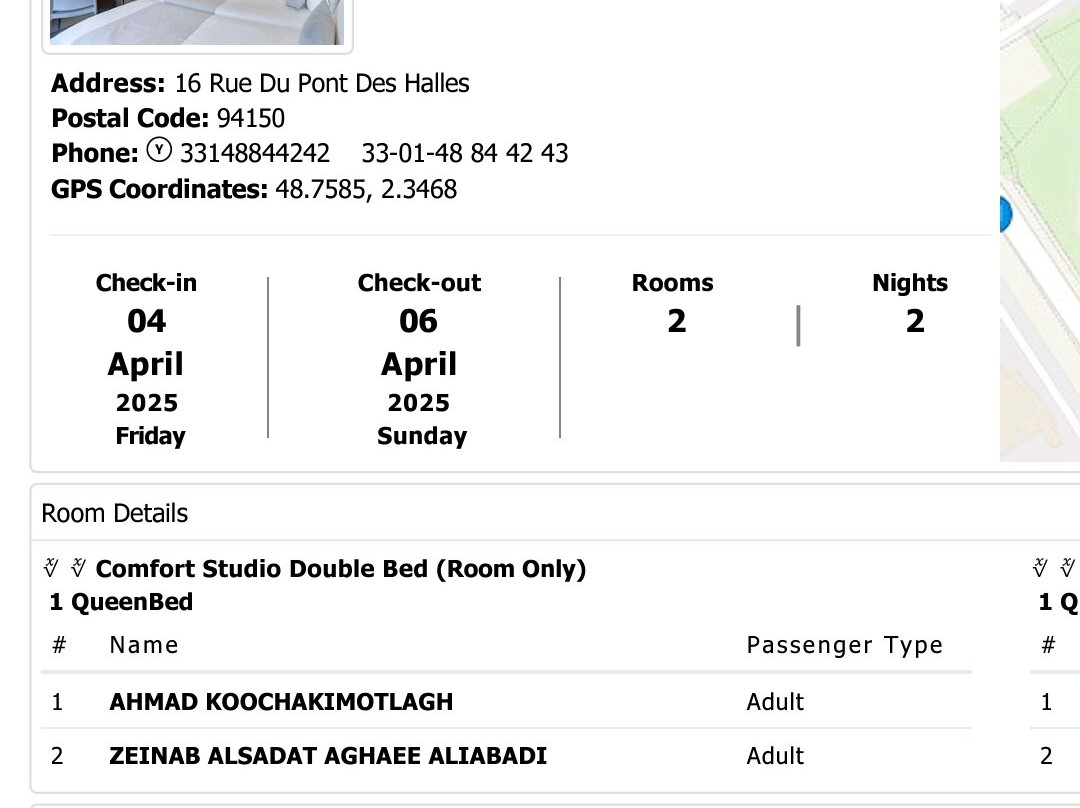Select guest row ZEINAB ALSADAT AGHAEE ALIABADI
This screenshot has height=808, width=1080.
click(x=328, y=756)
